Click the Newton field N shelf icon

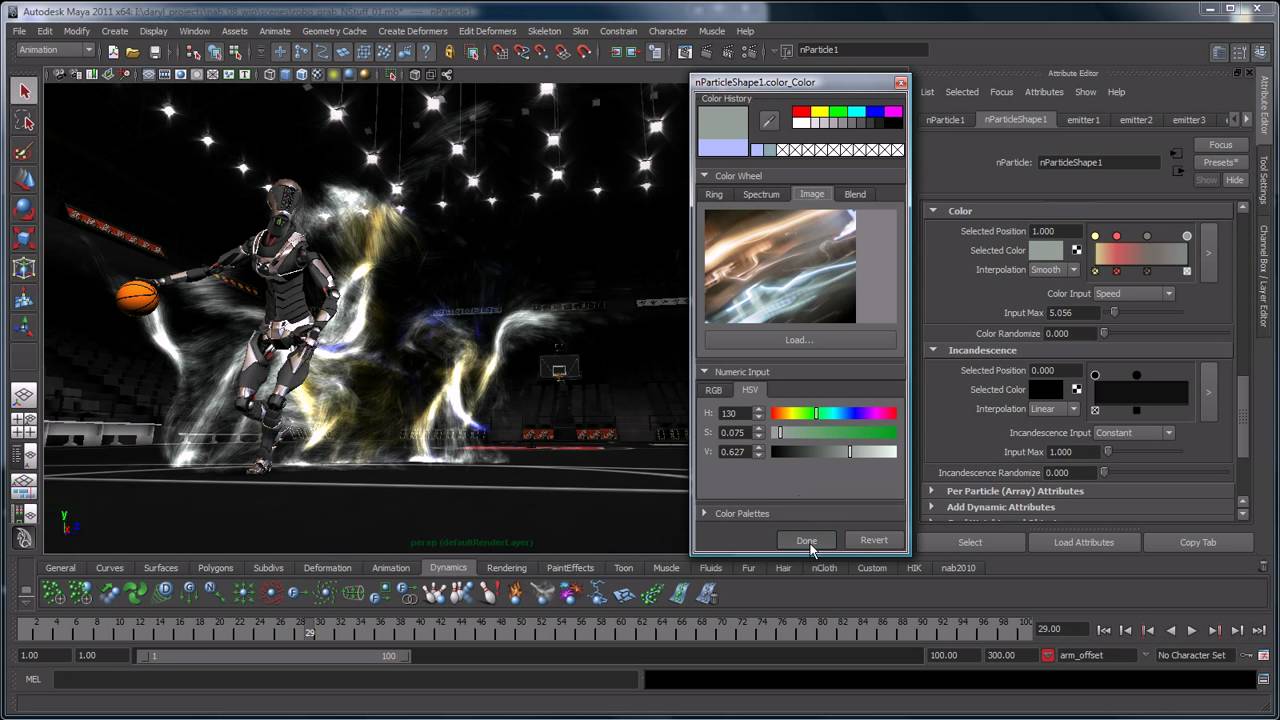[x=215, y=591]
